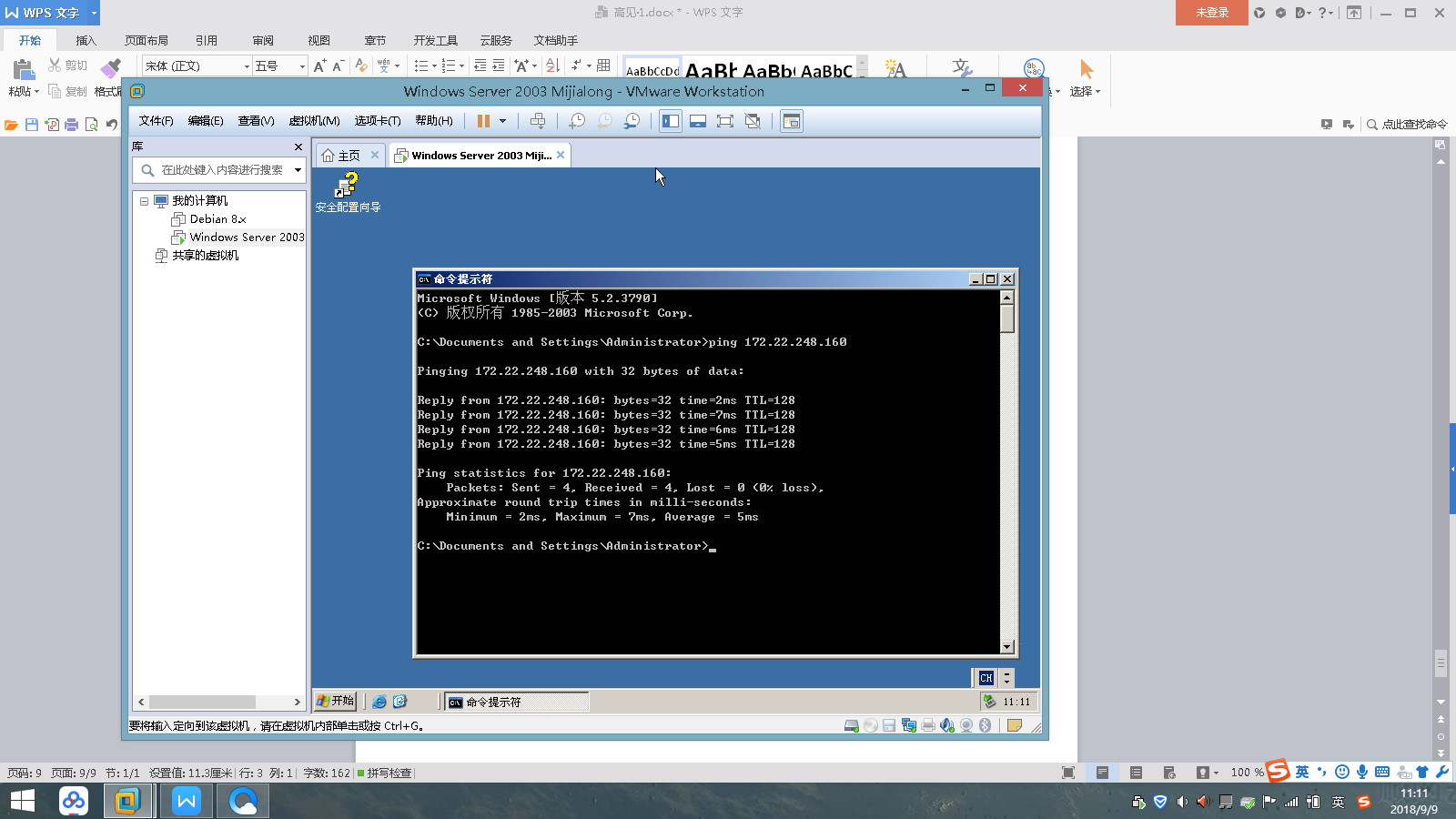Select Windows Server 2003 in library tree
Viewport: 1456px width, 819px height.
click(x=238, y=238)
